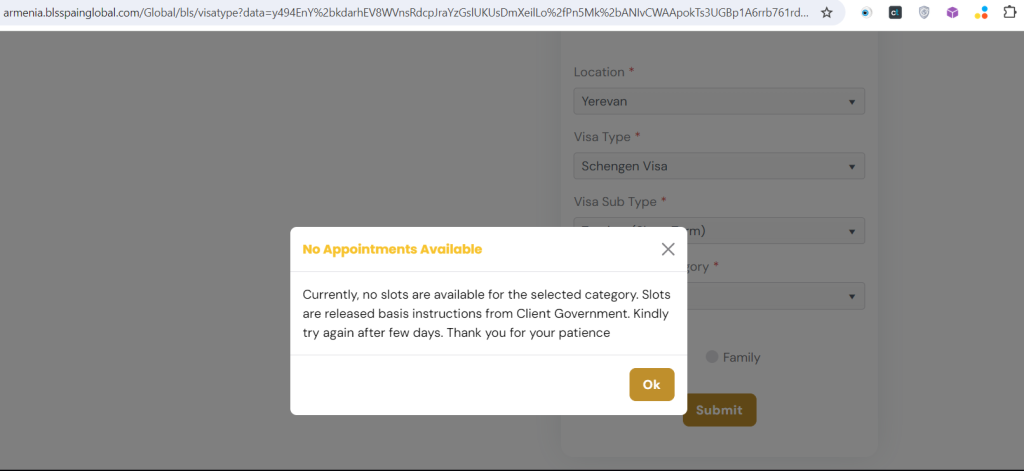This screenshot has height=471, width=1024.
Task: Click the No Appointments Available title
Action: coord(392,249)
